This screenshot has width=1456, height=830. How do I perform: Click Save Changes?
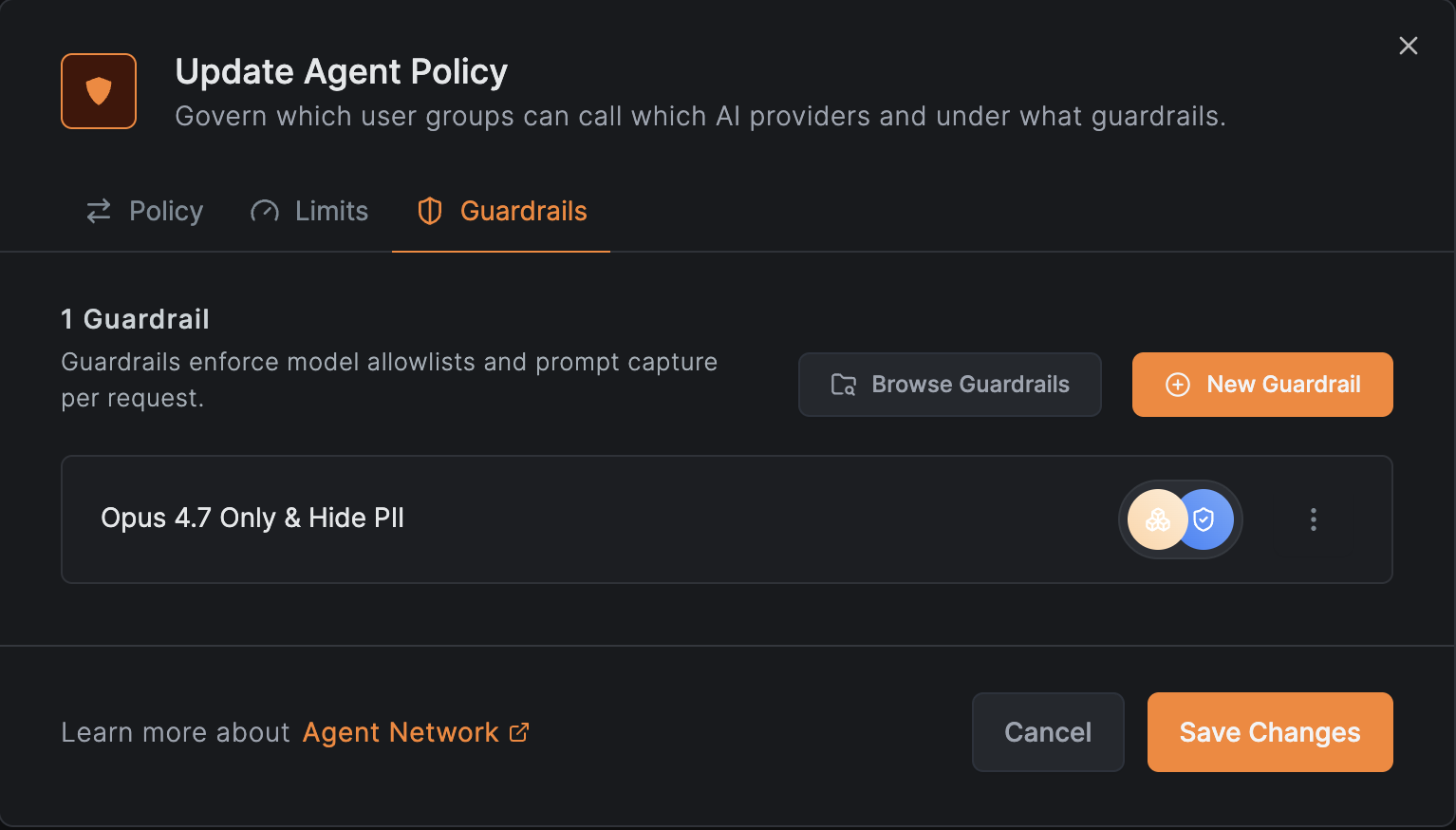click(1270, 732)
